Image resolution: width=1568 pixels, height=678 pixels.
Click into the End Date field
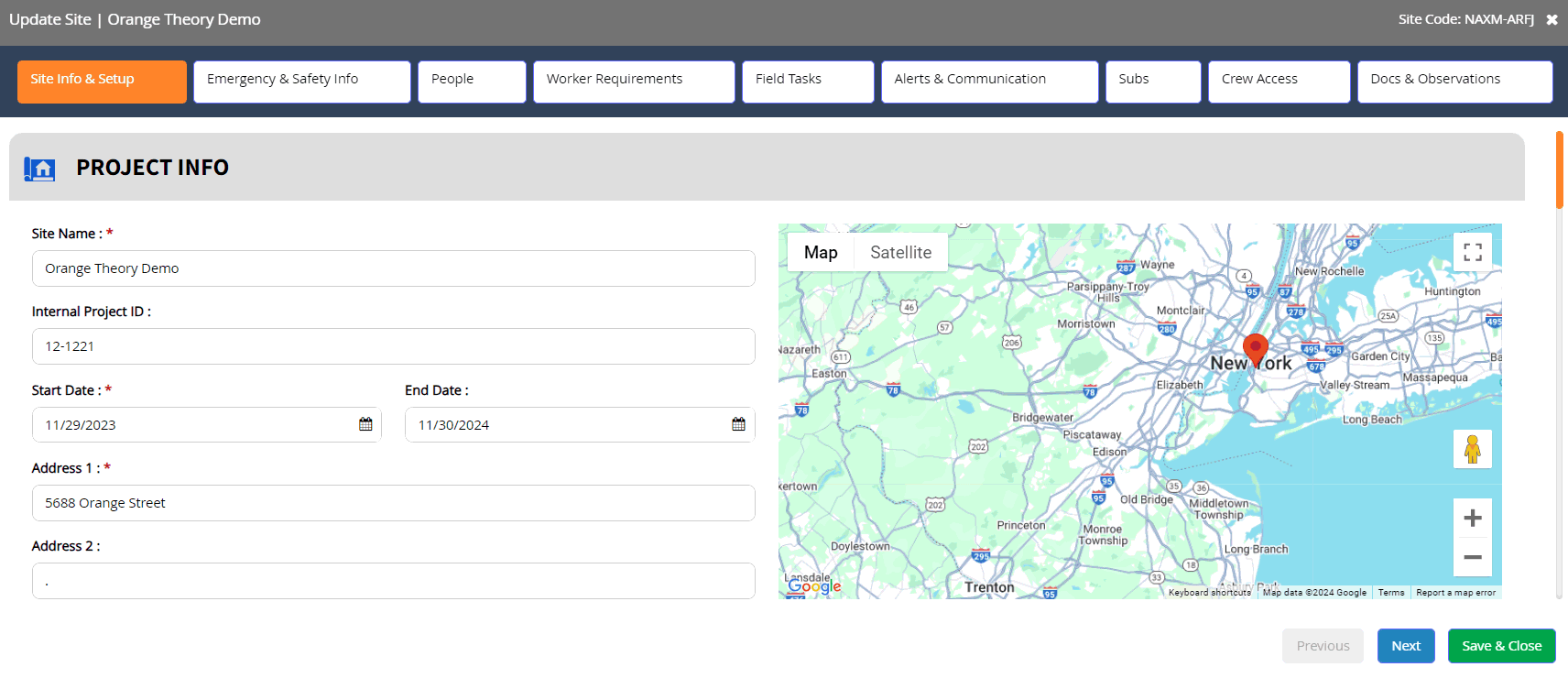click(x=580, y=425)
